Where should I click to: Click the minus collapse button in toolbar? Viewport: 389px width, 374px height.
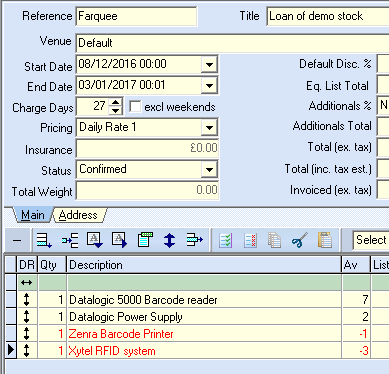[17, 240]
